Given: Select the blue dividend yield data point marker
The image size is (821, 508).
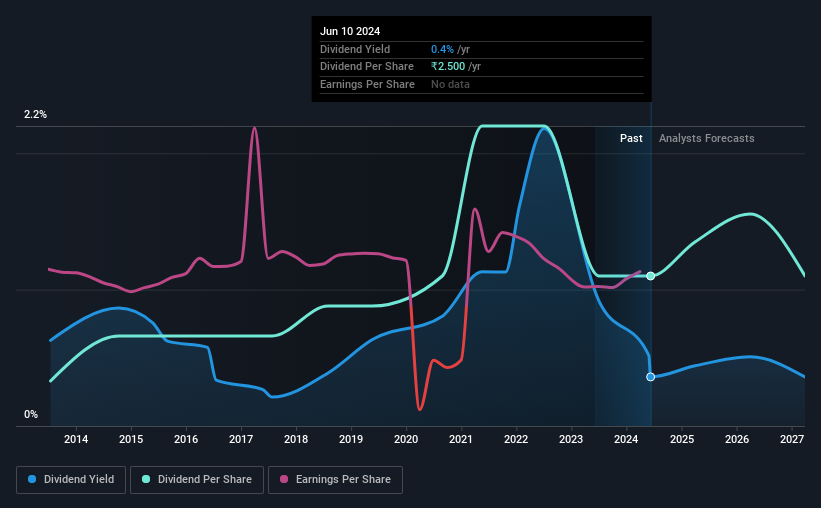Looking at the screenshot, I should pos(650,377).
